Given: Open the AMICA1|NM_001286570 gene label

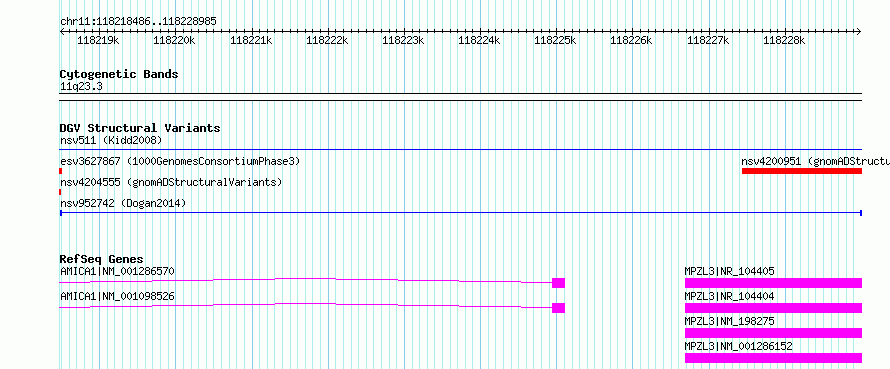Looking at the screenshot, I should pyautogui.click(x=117, y=271).
